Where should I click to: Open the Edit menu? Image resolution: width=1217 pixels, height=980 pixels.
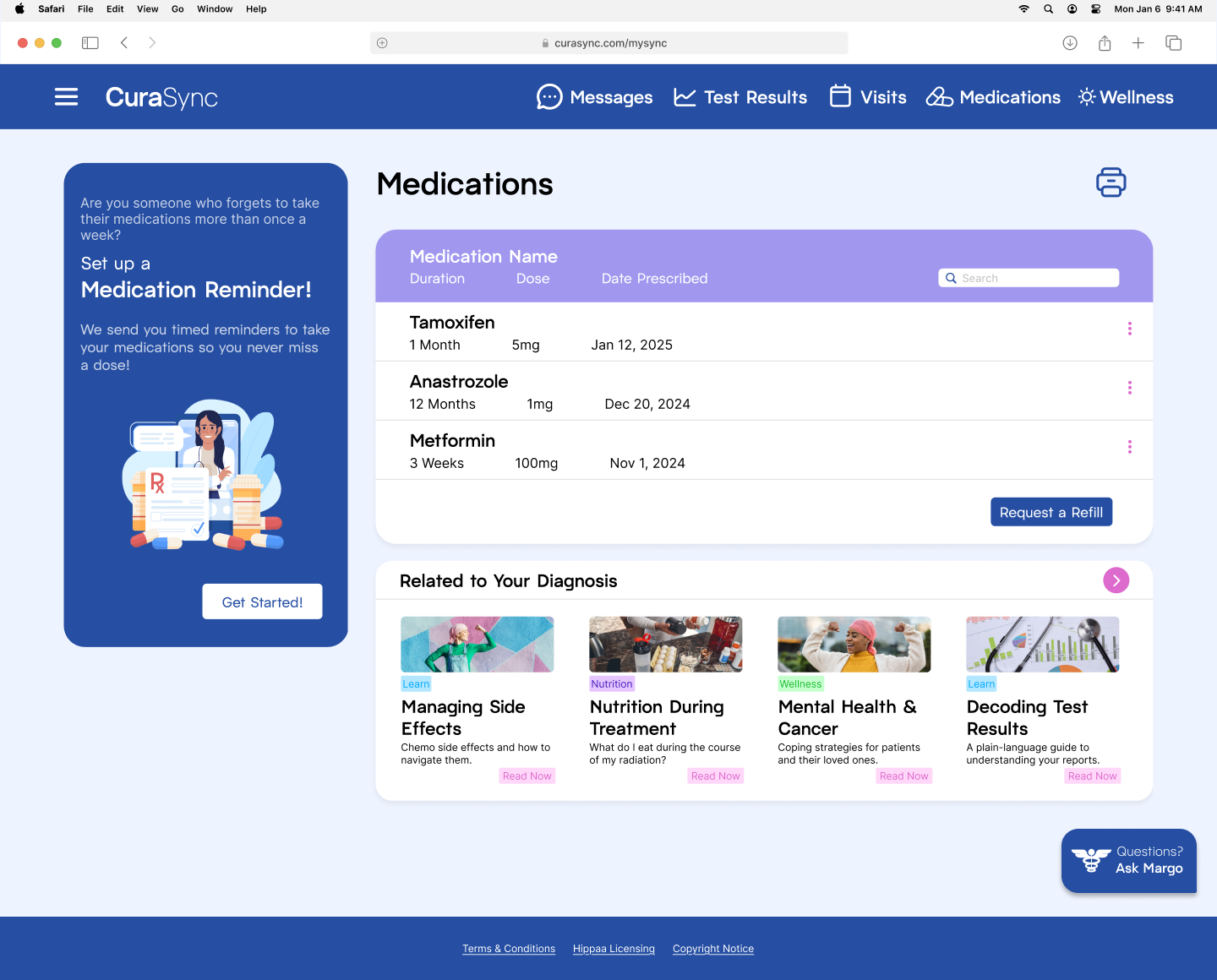[x=115, y=9]
